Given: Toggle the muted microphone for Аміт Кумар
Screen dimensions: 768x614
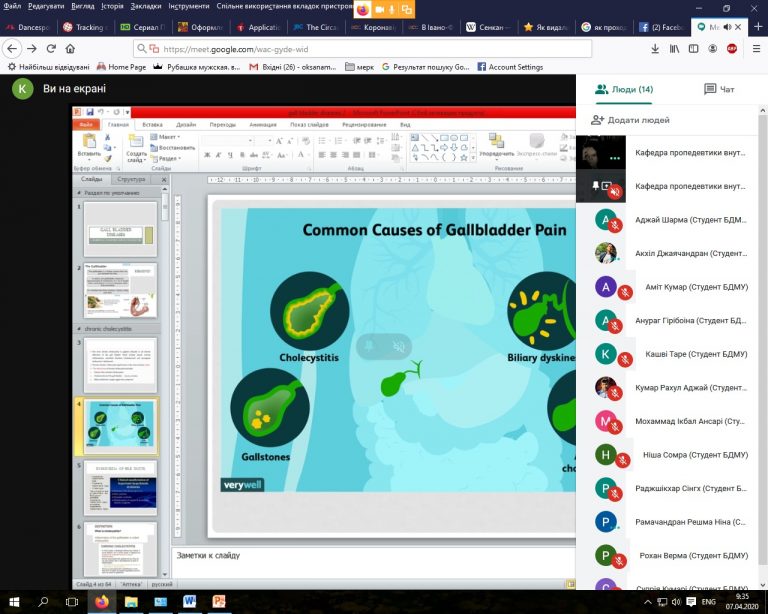Looking at the screenshot, I should (x=626, y=292).
